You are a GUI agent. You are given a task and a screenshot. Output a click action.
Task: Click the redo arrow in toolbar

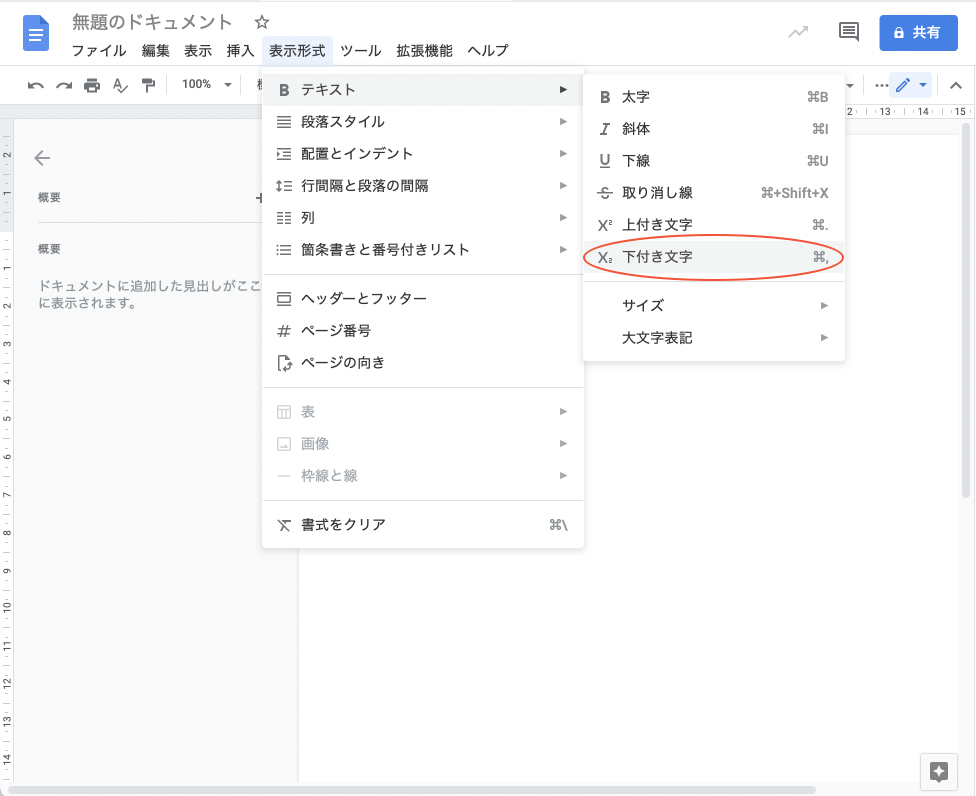(x=64, y=86)
